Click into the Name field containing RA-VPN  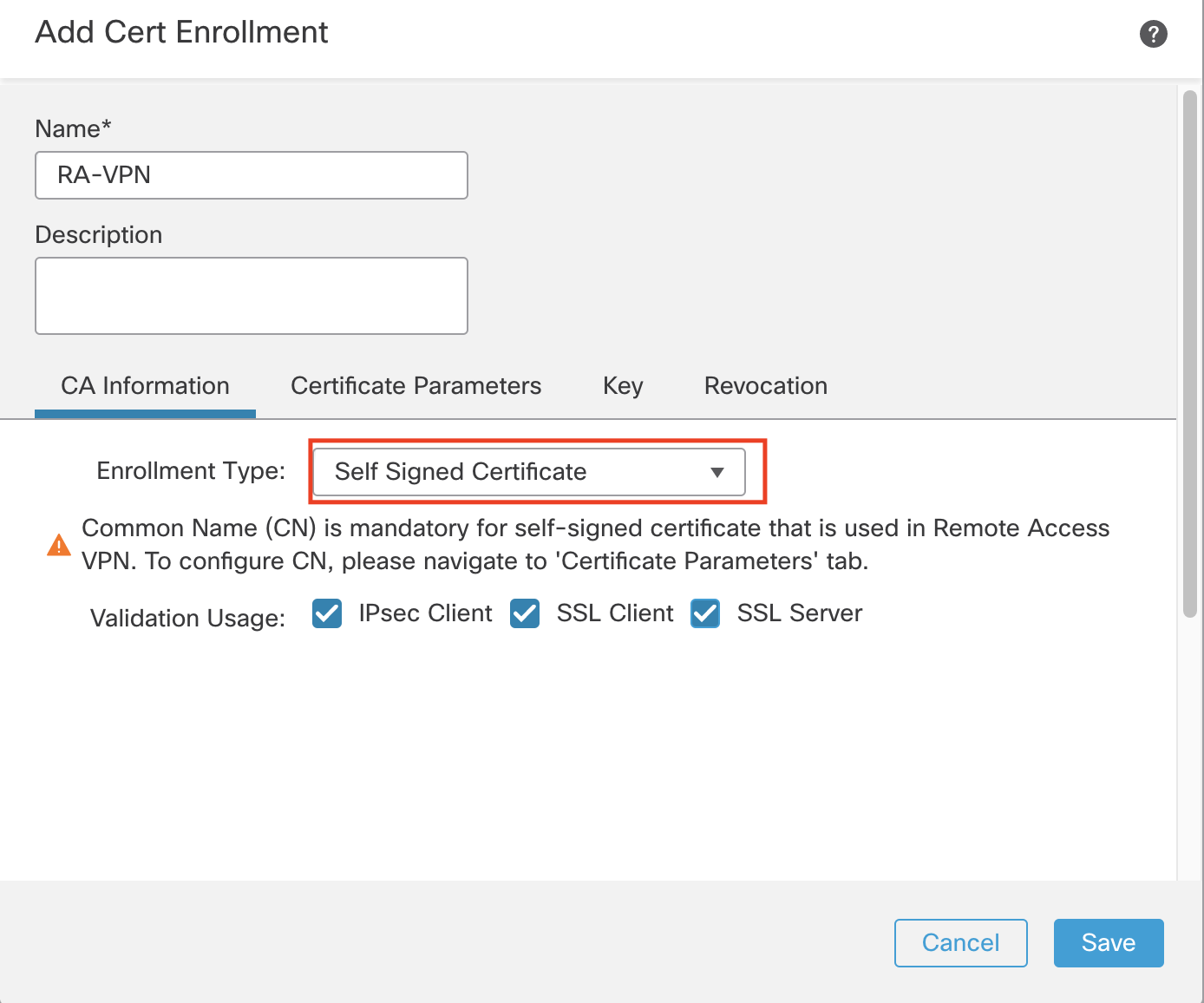coord(252,175)
